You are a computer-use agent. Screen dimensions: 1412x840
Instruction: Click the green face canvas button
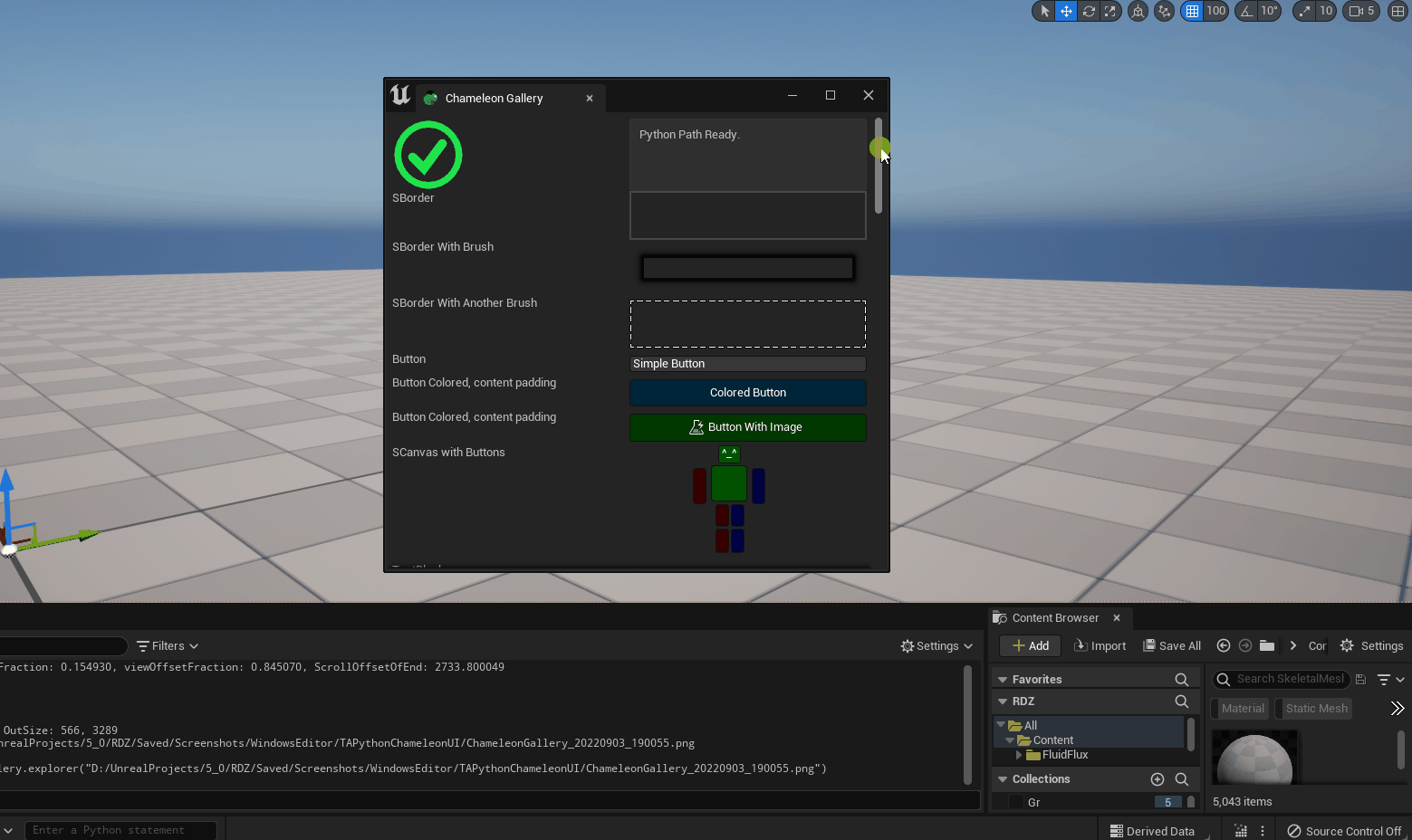729,453
